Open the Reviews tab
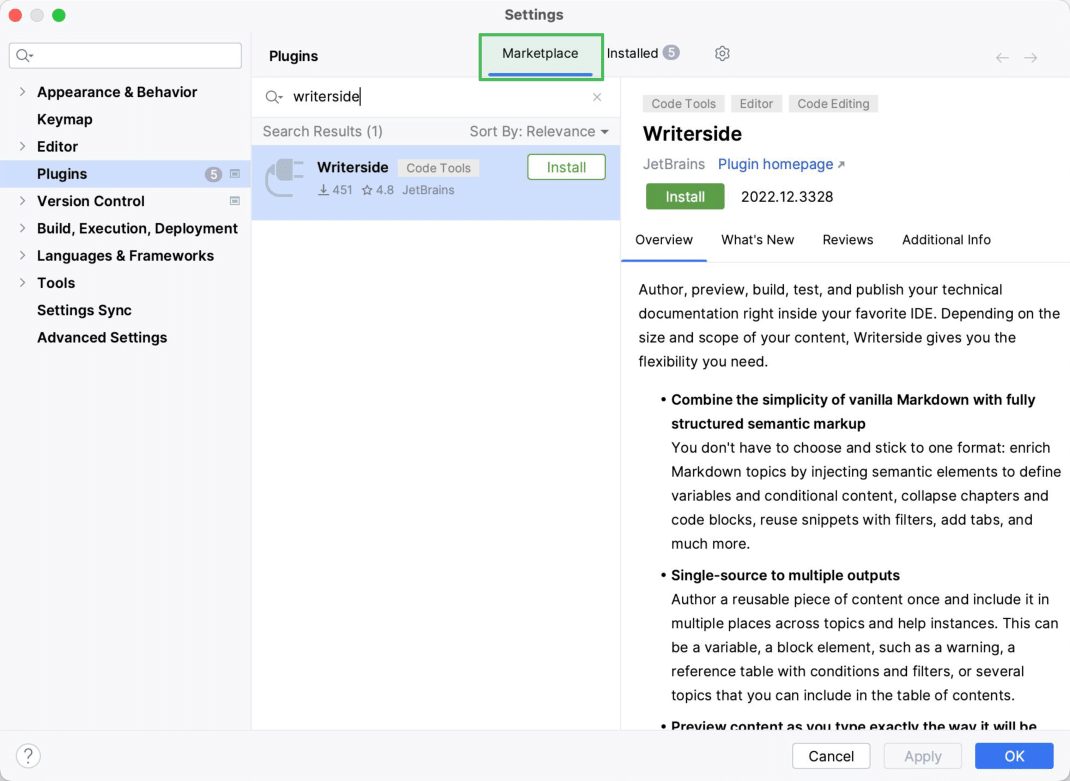The height and width of the screenshot is (781, 1070). point(847,240)
